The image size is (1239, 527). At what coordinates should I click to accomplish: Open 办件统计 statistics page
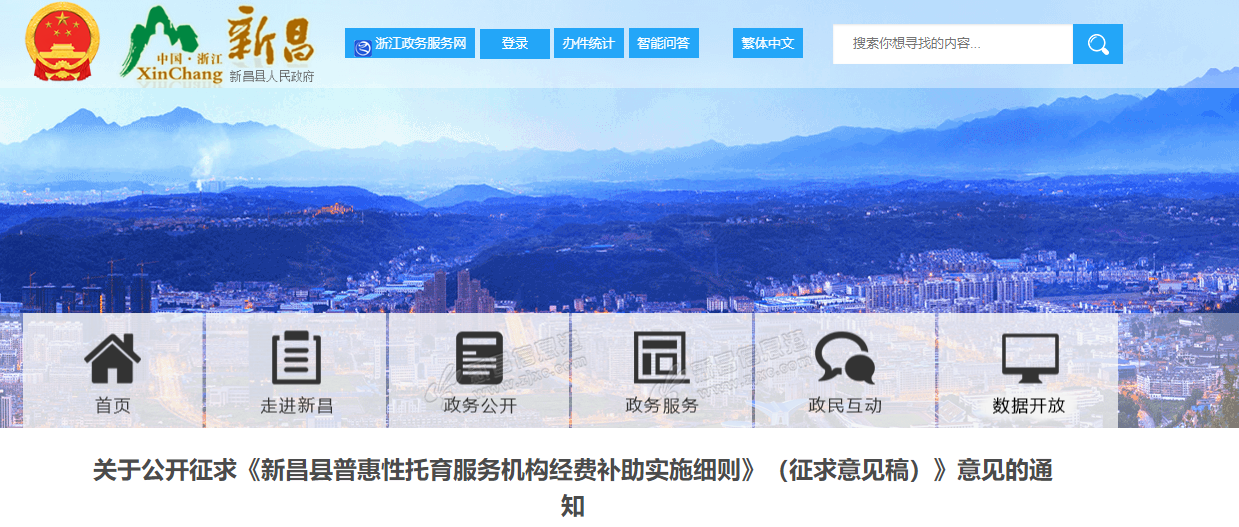tap(588, 44)
